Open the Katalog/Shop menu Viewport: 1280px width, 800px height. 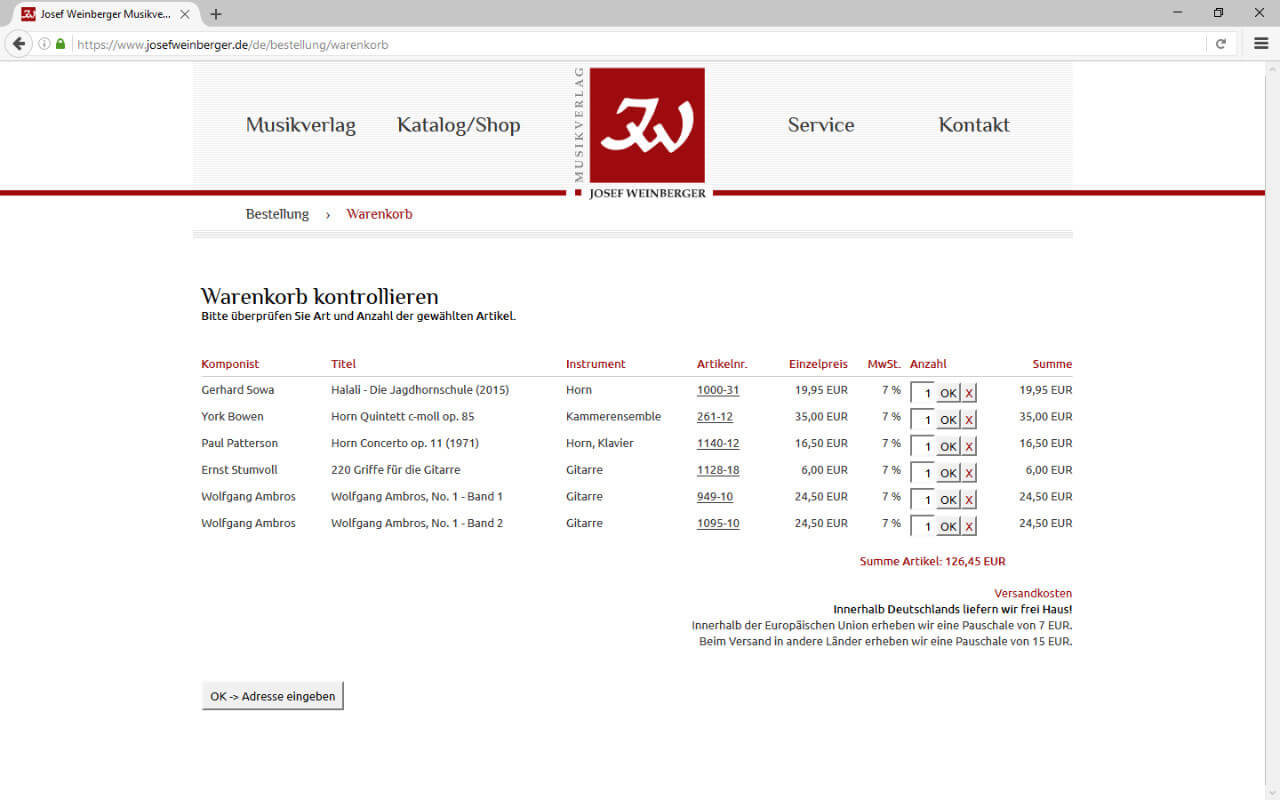459,125
